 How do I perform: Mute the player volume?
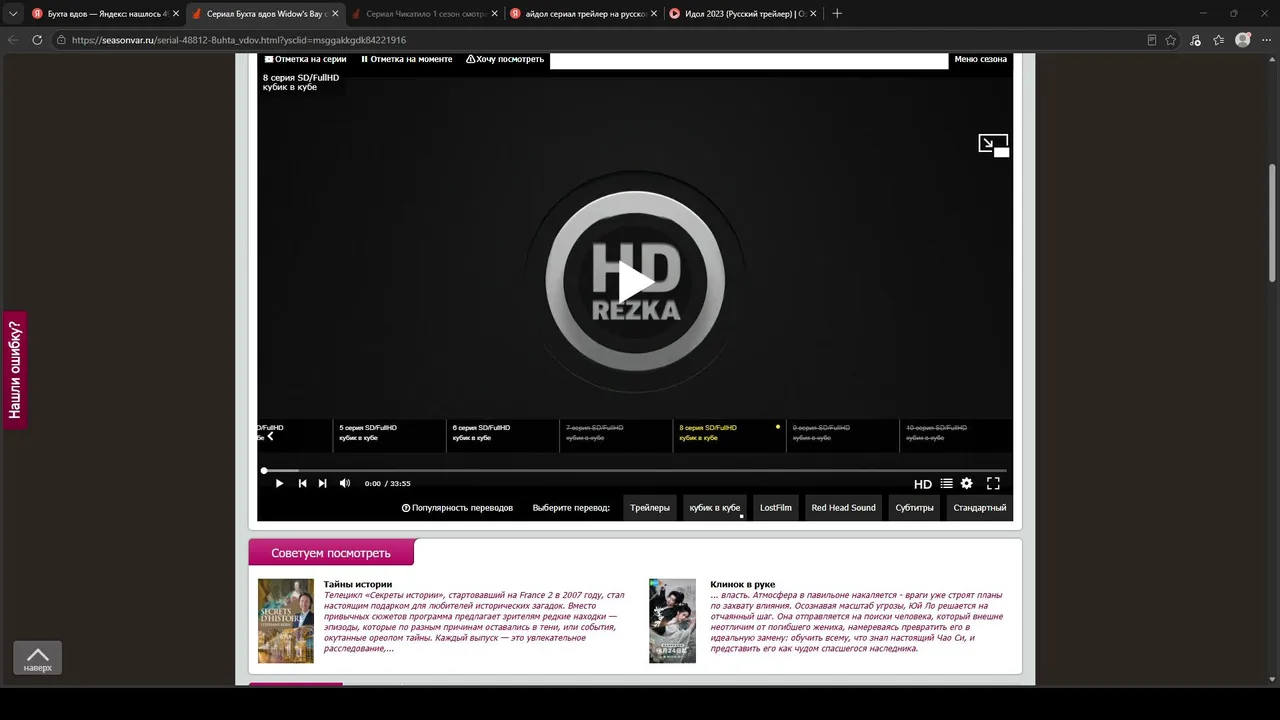point(345,483)
